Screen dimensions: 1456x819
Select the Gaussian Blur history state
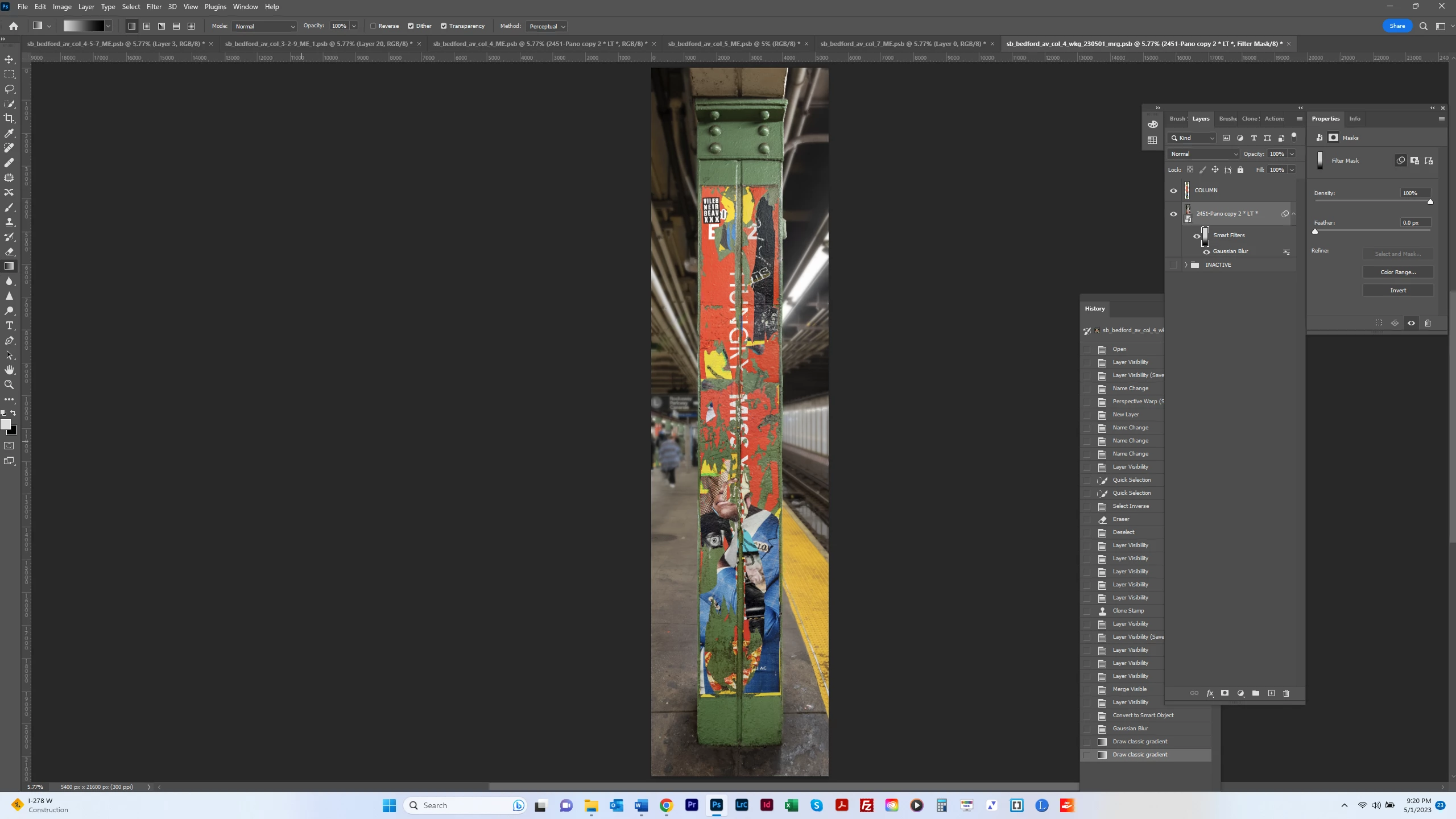click(x=1130, y=729)
